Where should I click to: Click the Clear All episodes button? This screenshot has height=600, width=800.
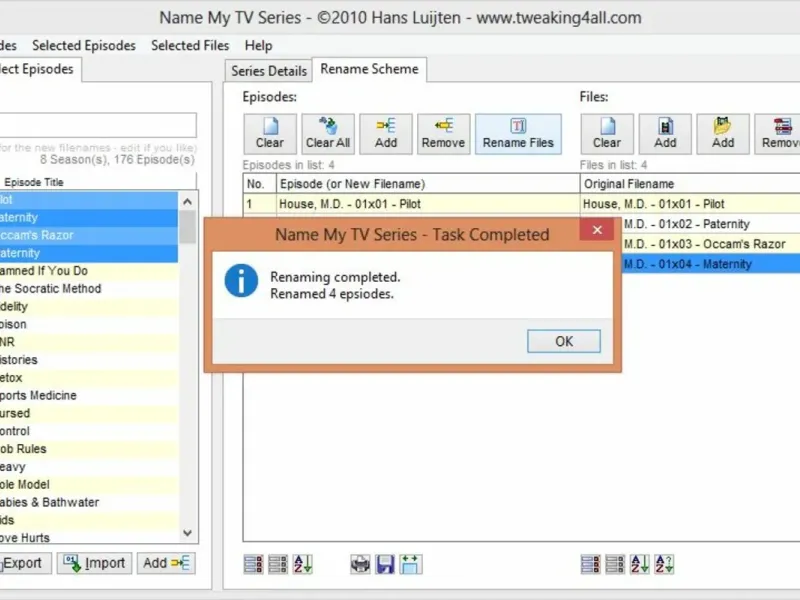[328, 134]
